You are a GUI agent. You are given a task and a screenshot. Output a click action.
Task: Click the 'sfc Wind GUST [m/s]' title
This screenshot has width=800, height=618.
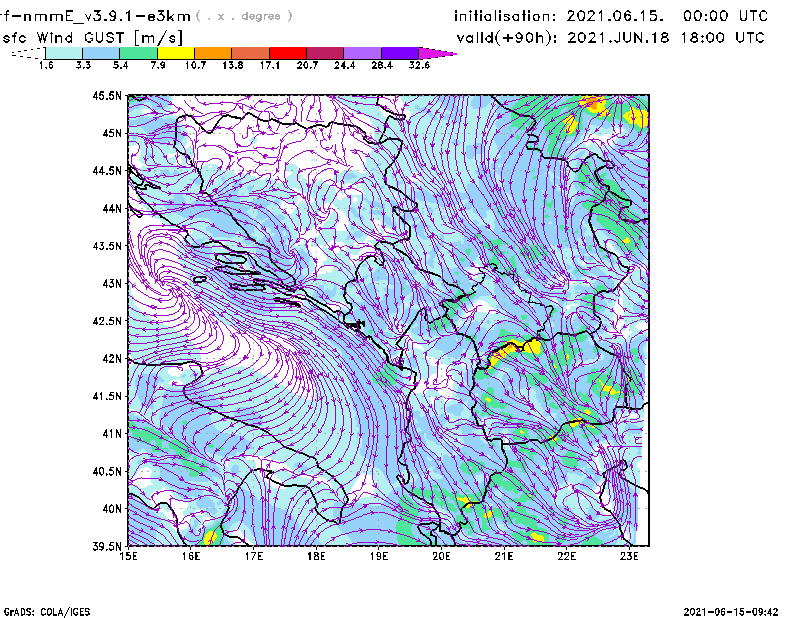[92, 38]
